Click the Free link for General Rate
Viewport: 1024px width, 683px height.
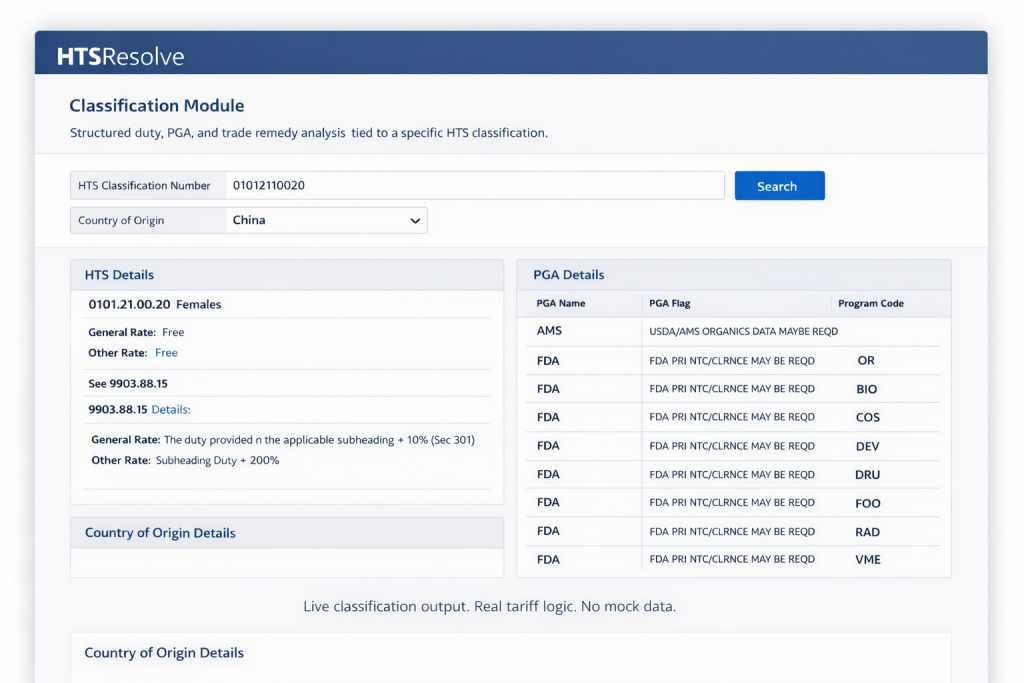tap(173, 332)
